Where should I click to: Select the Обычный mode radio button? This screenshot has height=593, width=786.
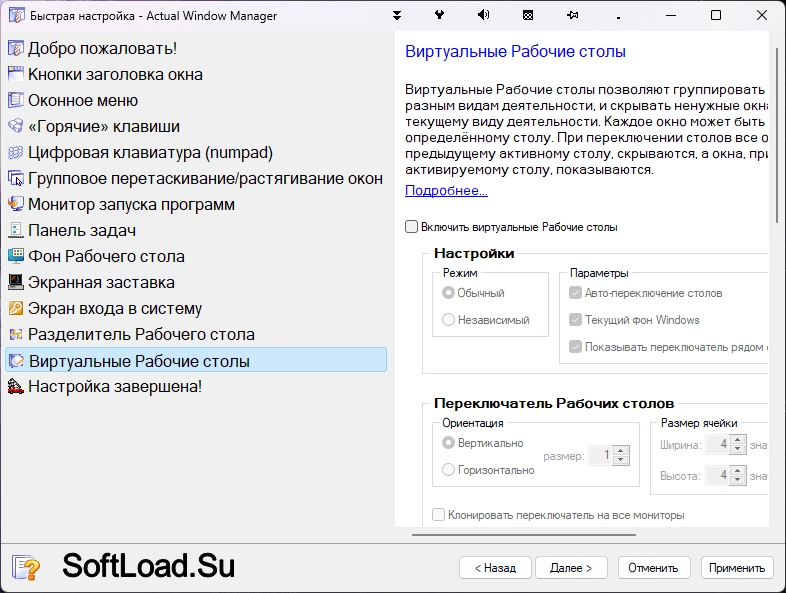pyautogui.click(x=448, y=293)
